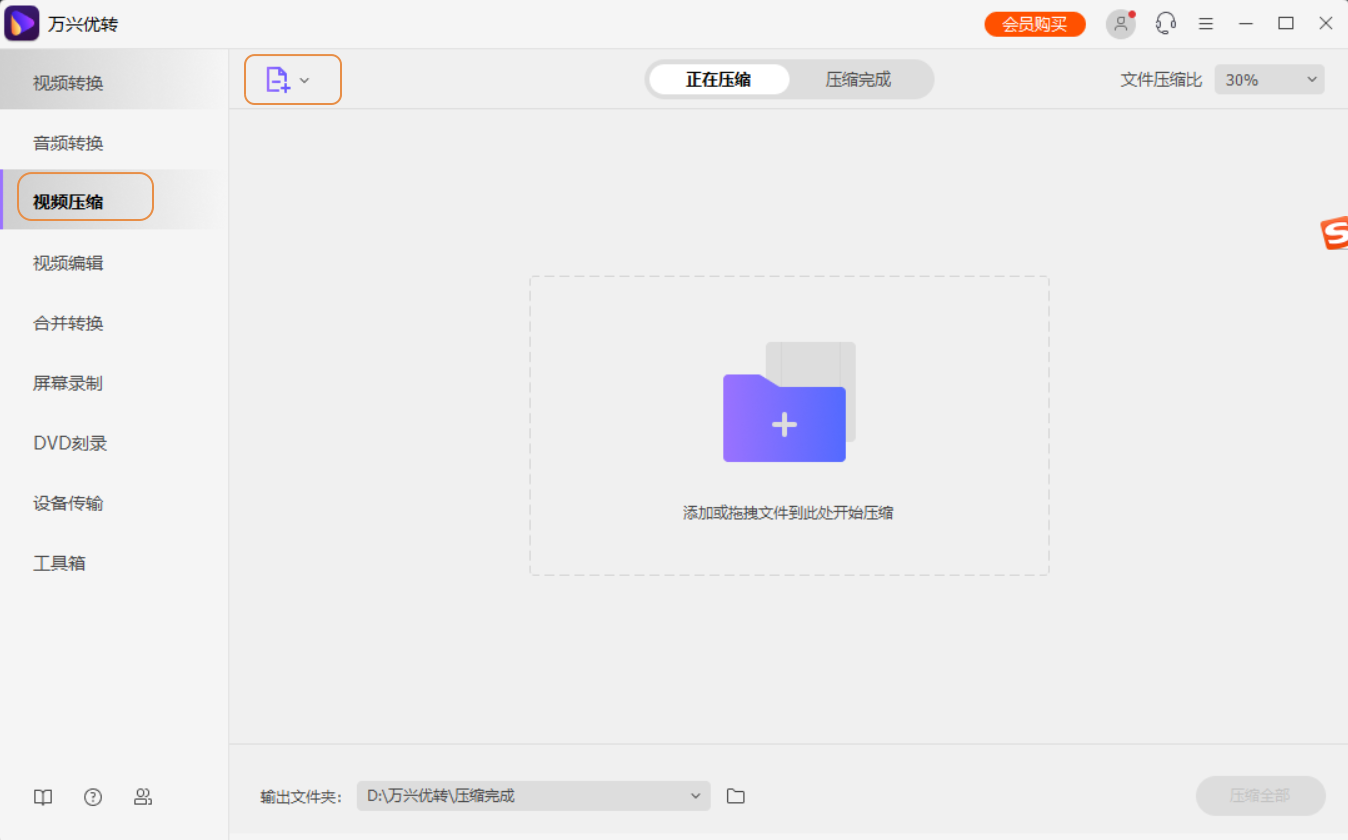Viewport: 1348px width, 840px height.
Task: Expand the output folder path dropdown
Action: click(x=694, y=795)
